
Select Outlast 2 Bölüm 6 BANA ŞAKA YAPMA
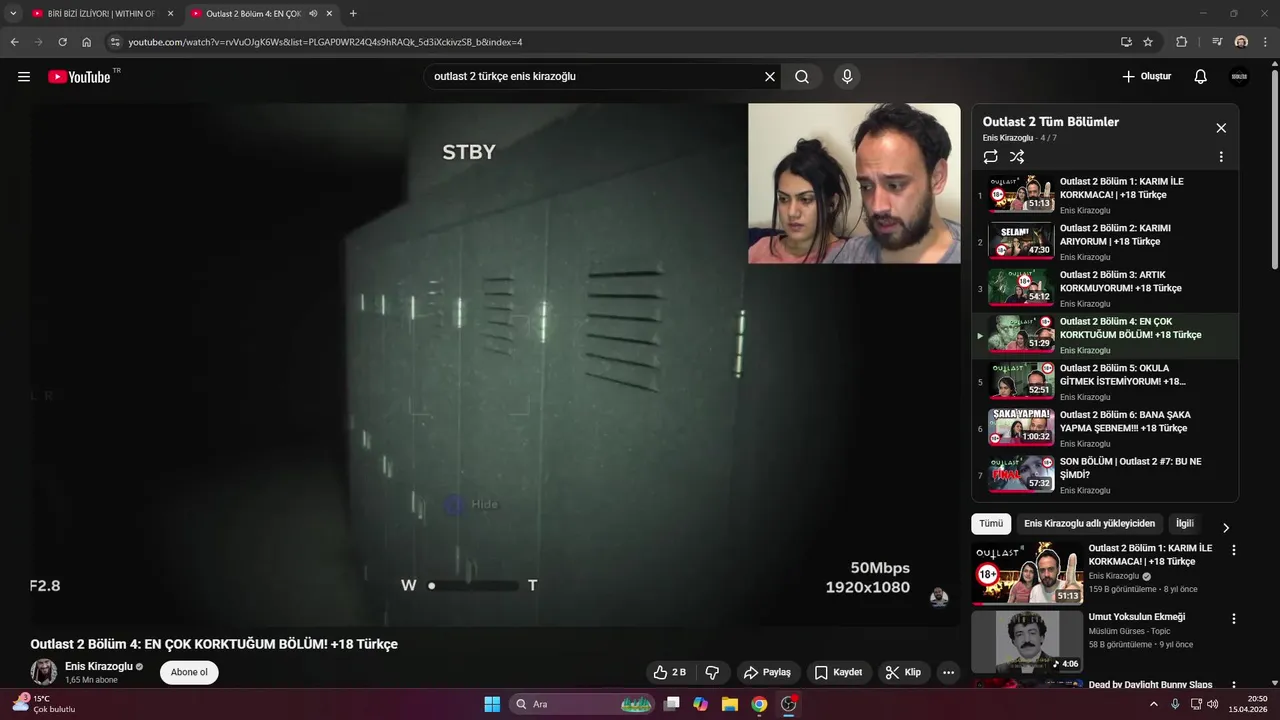click(1105, 429)
